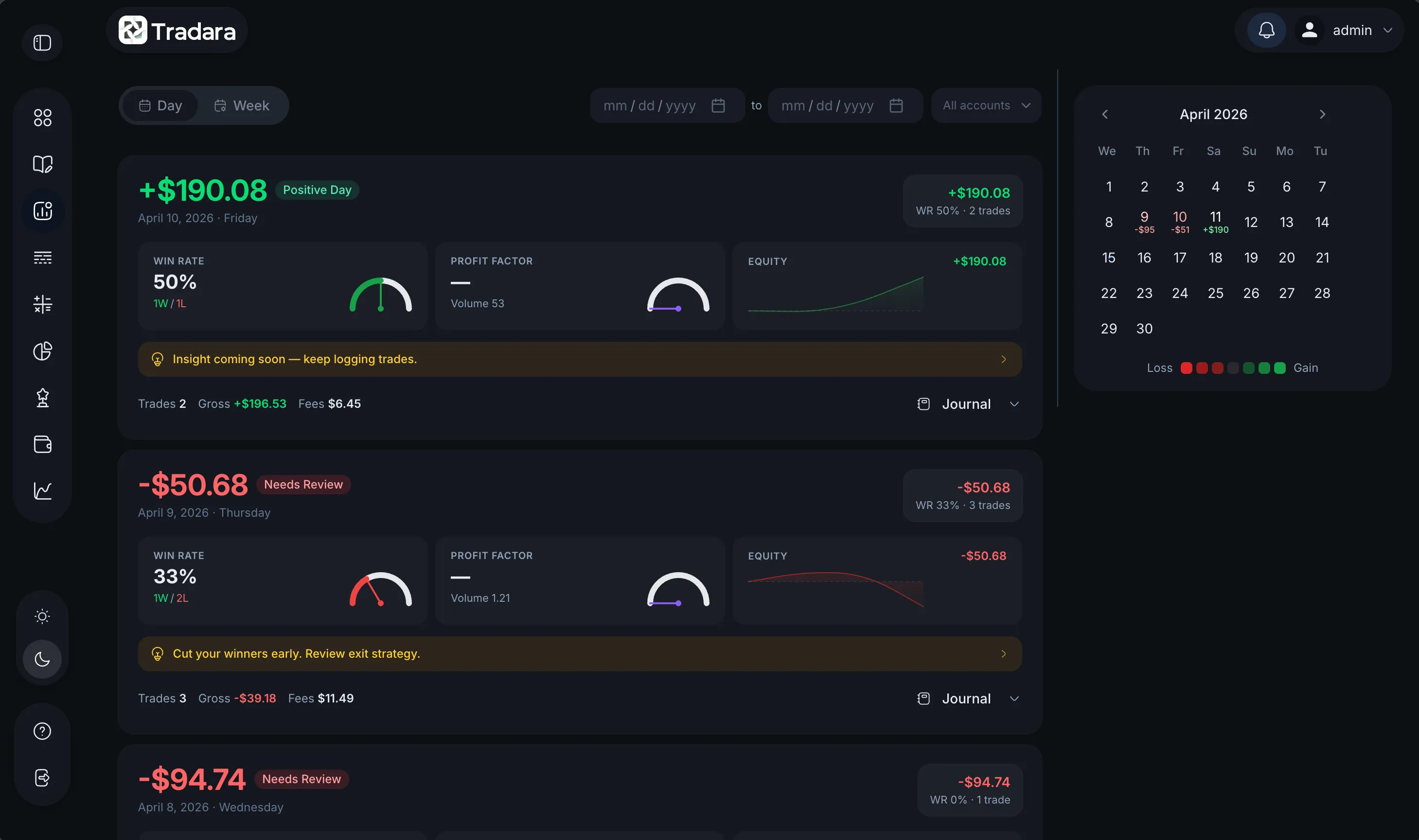
Task: Select April 11 in the calendar
Action: (x=1215, y=221)
